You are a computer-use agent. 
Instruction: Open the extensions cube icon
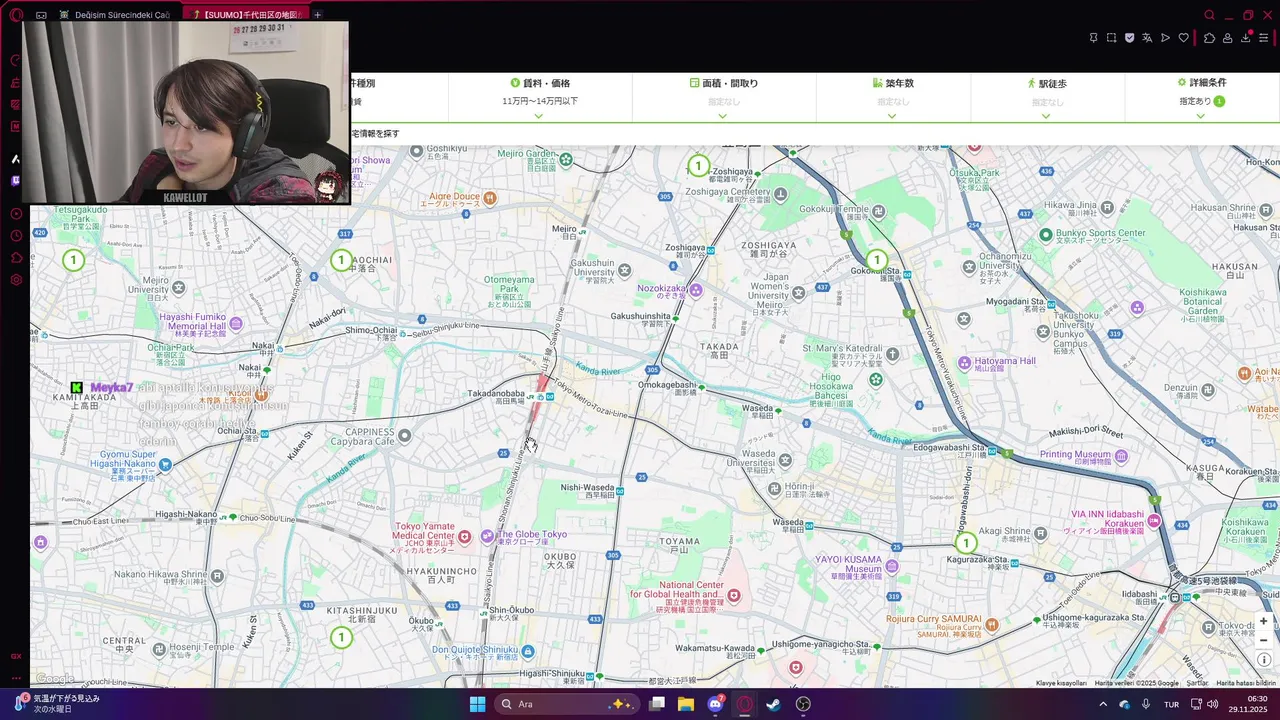click(x=1209, y=38)
